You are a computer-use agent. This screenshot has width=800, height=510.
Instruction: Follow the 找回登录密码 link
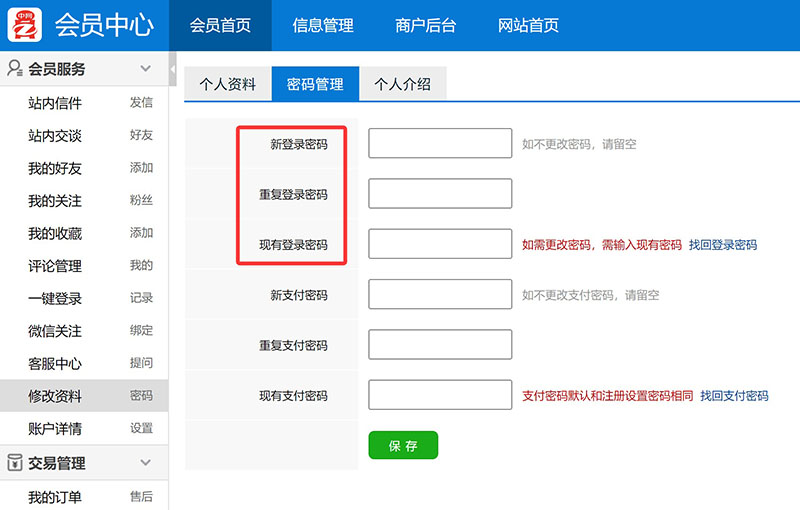(722, 245)
